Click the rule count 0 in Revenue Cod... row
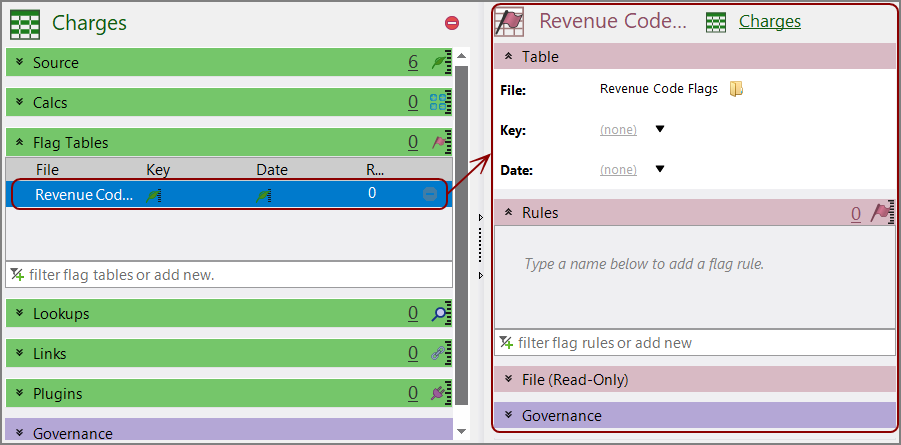Image resolution: width=901 pixels, height=445 pixels. 372,193
